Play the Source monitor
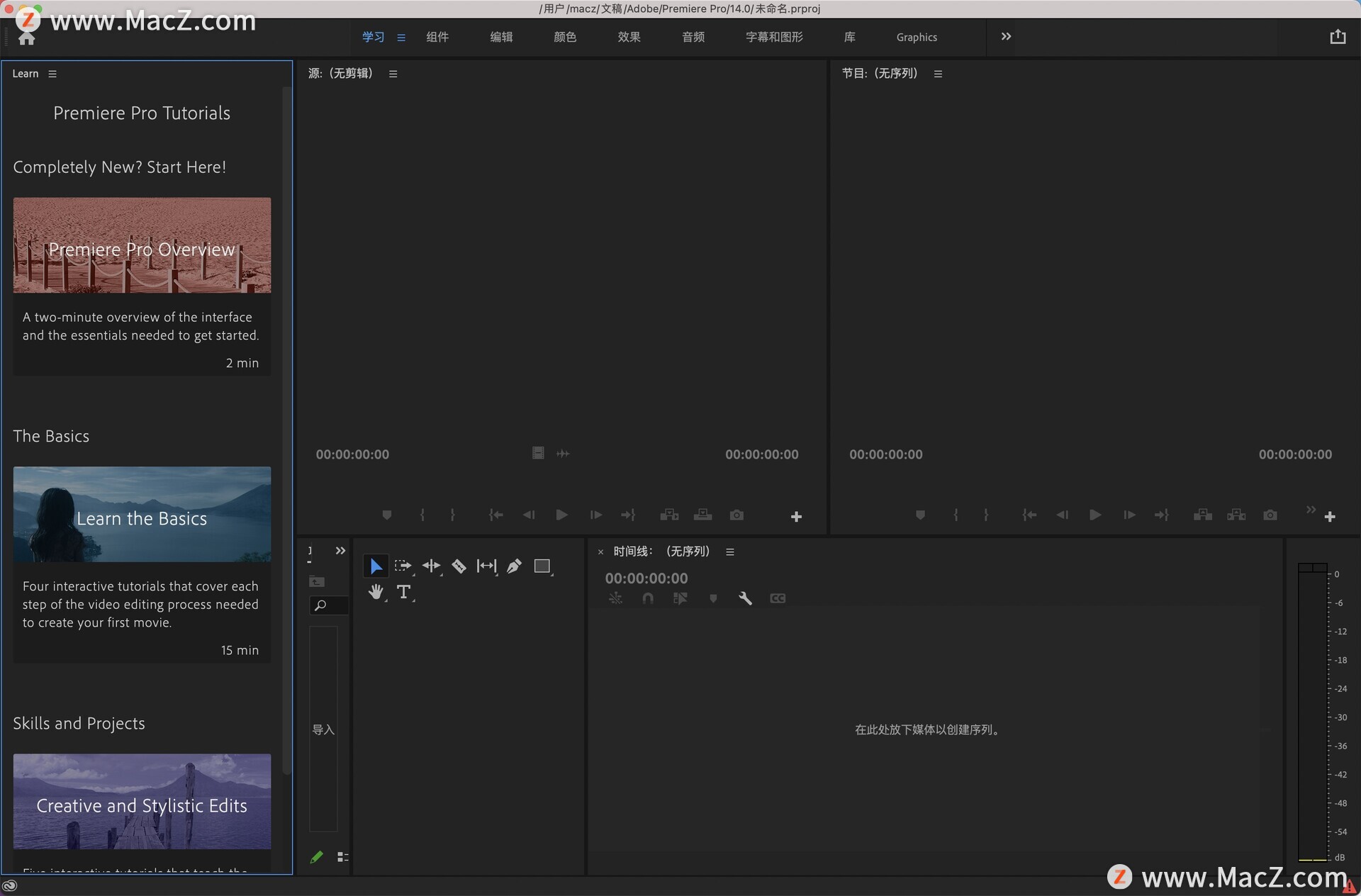 pyautogui.click(x=561, y=515)
